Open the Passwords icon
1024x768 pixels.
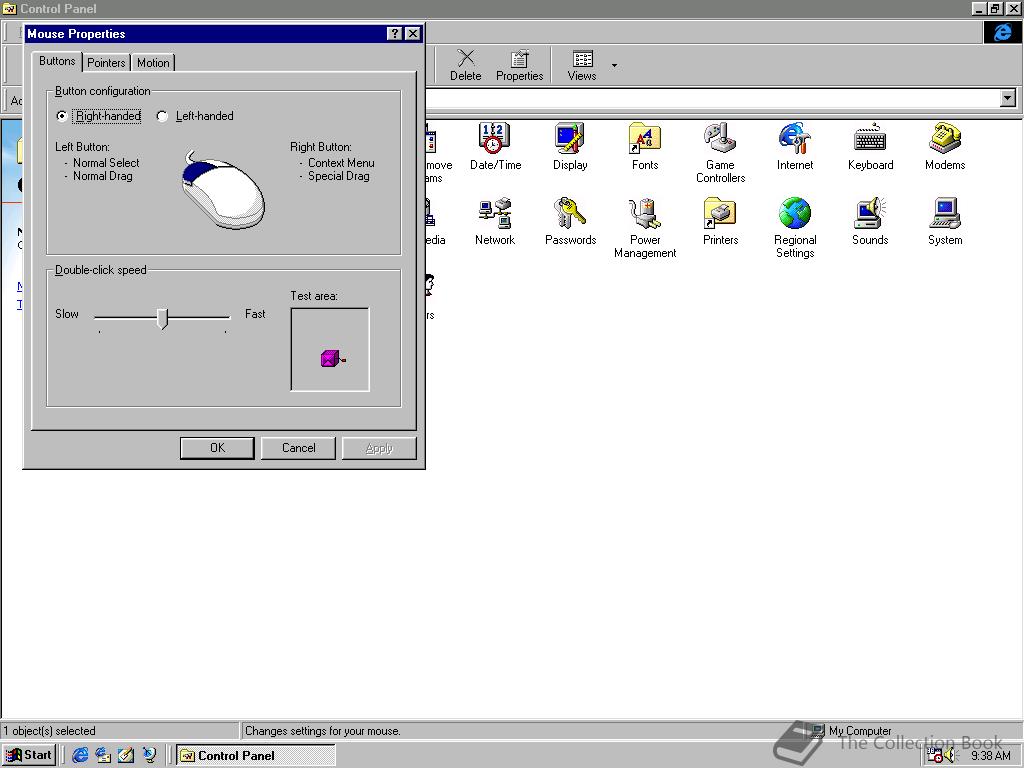click(570, 213)
